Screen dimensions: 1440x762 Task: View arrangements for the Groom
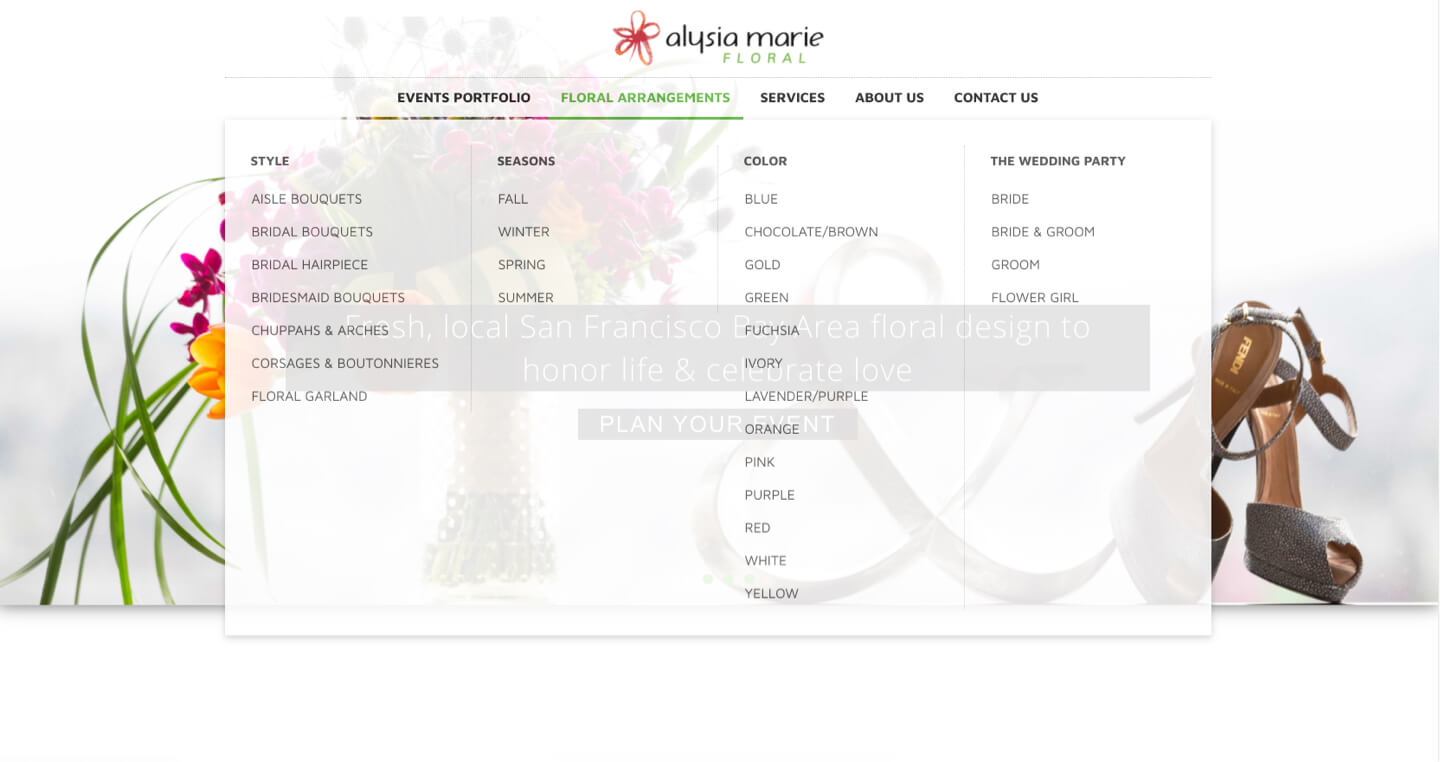pyautogui.click(x=1015, y=265)
